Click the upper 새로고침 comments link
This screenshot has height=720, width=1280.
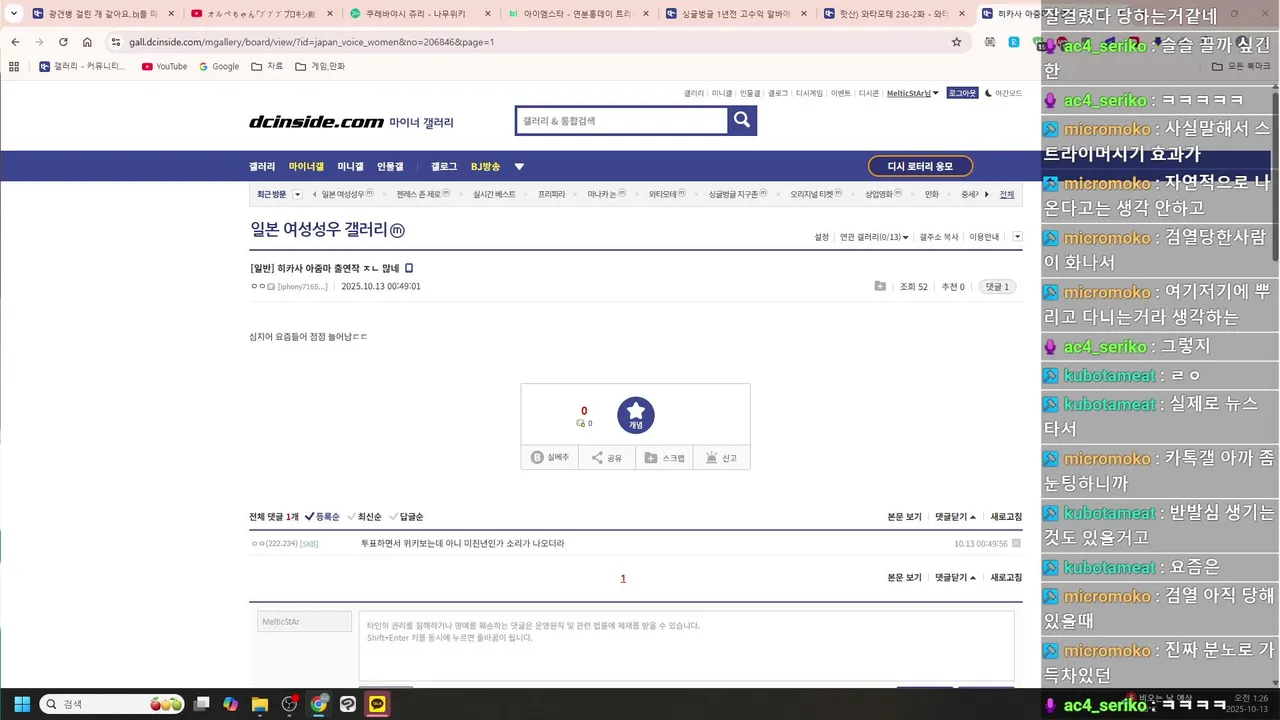tap(1006, 517)
